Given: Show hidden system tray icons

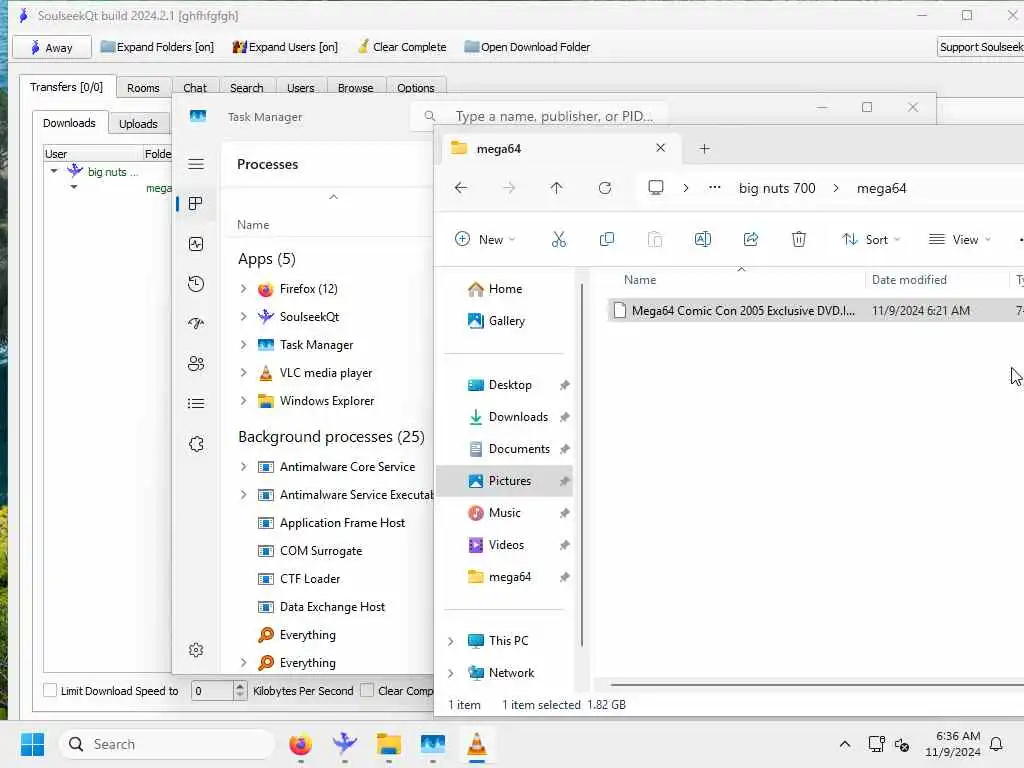Looking at the screenshot, I should click(844, 744).
